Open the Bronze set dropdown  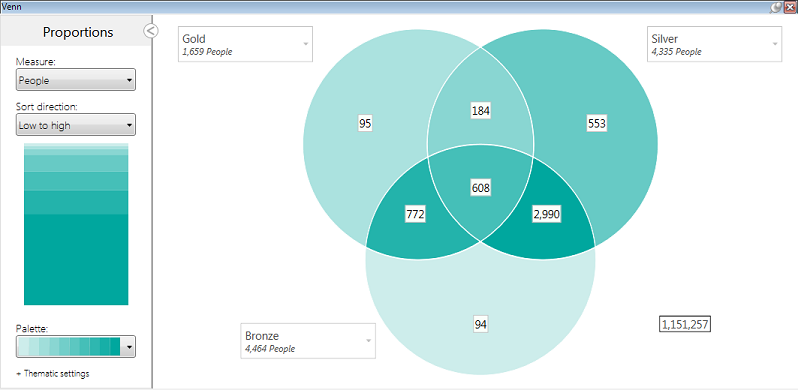308,341
